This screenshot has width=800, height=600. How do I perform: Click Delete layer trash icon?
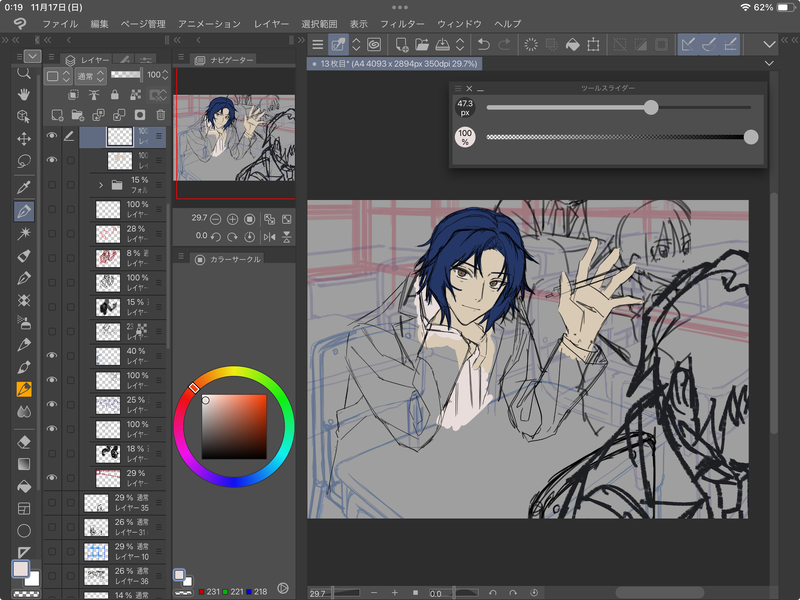pyautogui.click(x=160, y=115)
